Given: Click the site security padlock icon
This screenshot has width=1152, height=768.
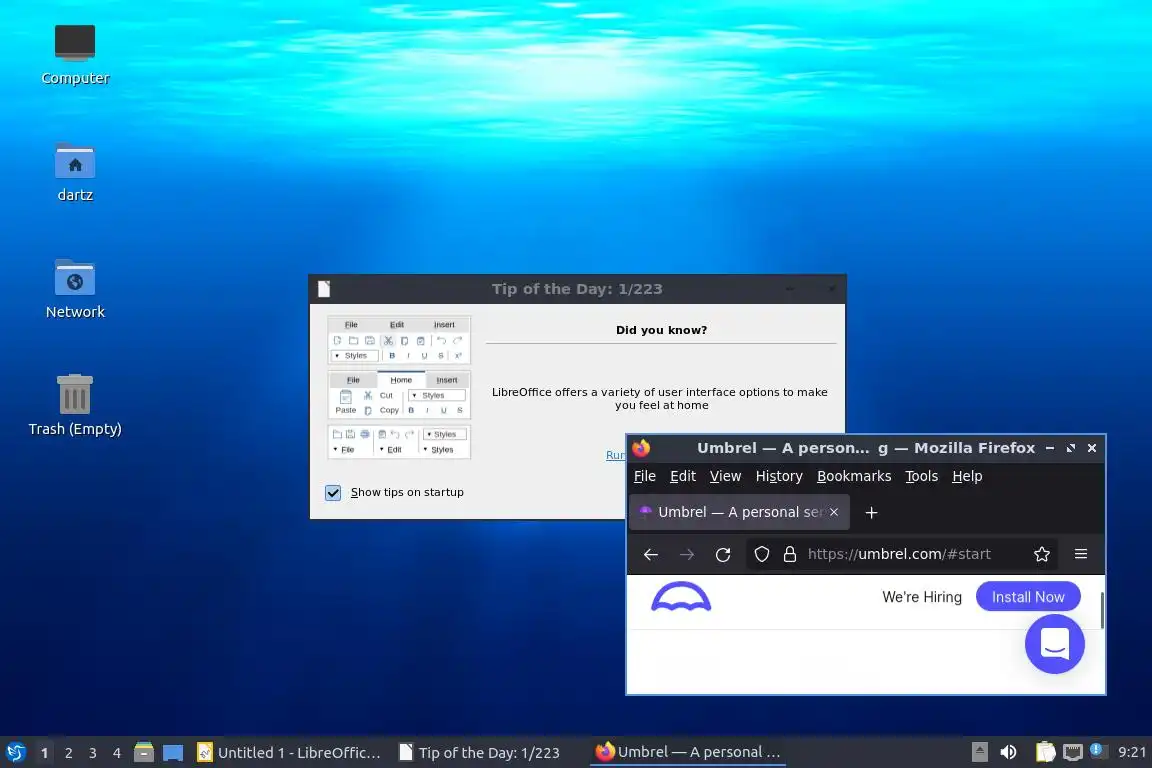Looking at the screenshot, I should coord(790,554).
